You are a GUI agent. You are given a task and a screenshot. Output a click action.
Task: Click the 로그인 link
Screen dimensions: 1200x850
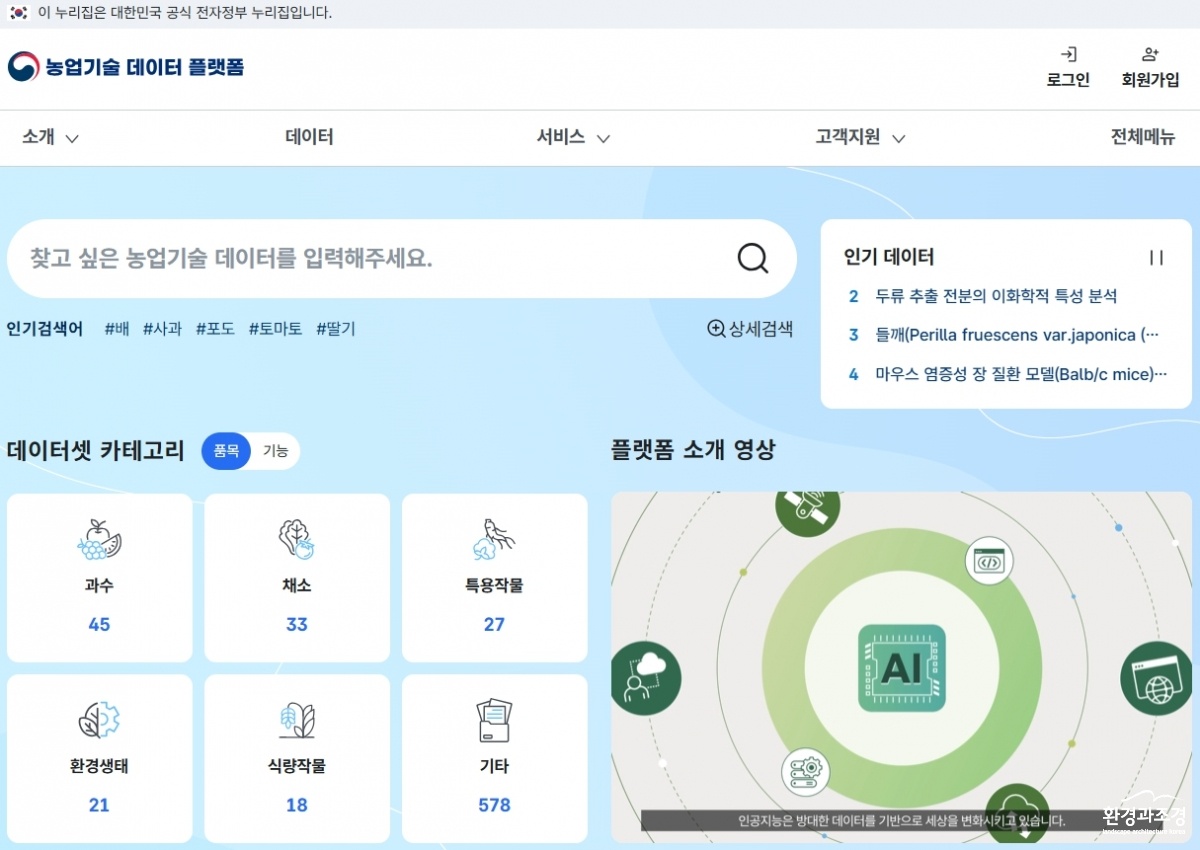click(1068, 80)
